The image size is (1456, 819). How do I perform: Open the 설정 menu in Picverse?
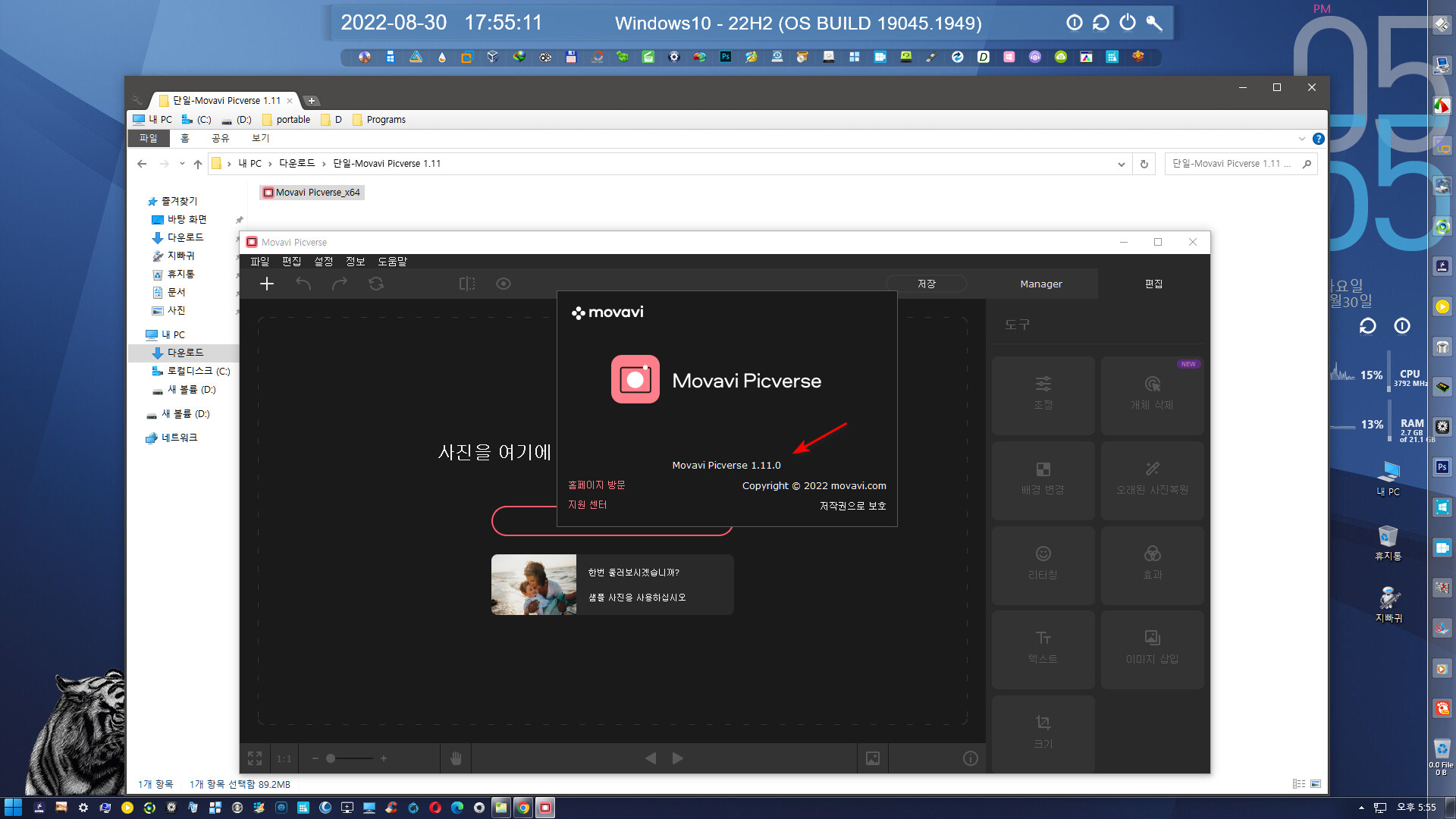[x=324, y=262]
